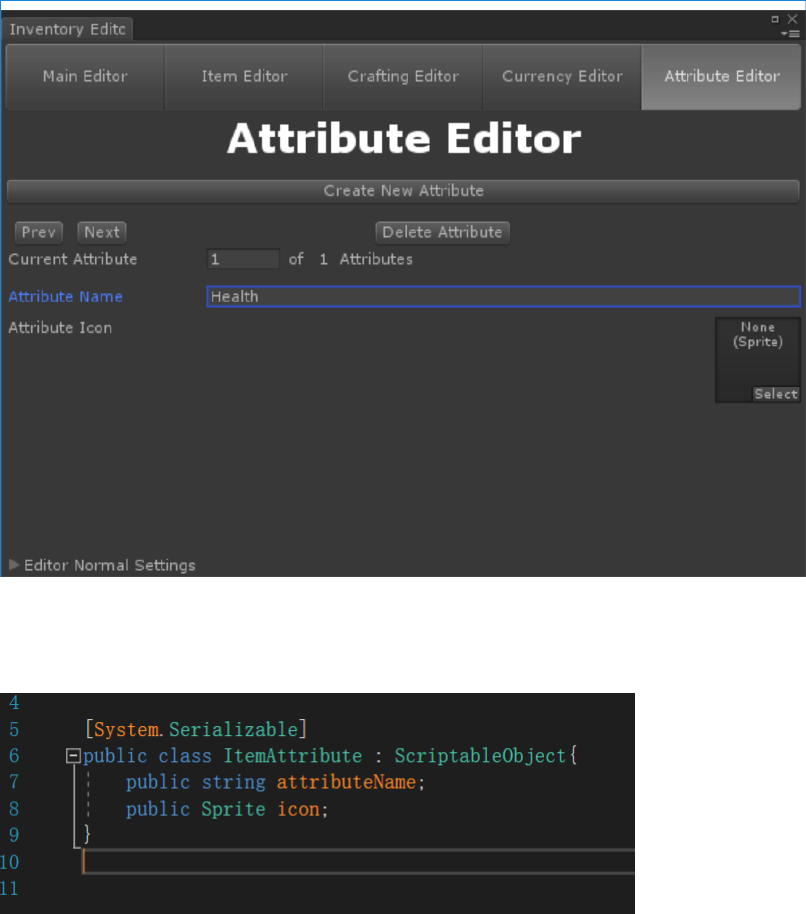This screenshot has height=914, width=806.
Task: Click line number 10 in code editor
Action: [9, 862]
